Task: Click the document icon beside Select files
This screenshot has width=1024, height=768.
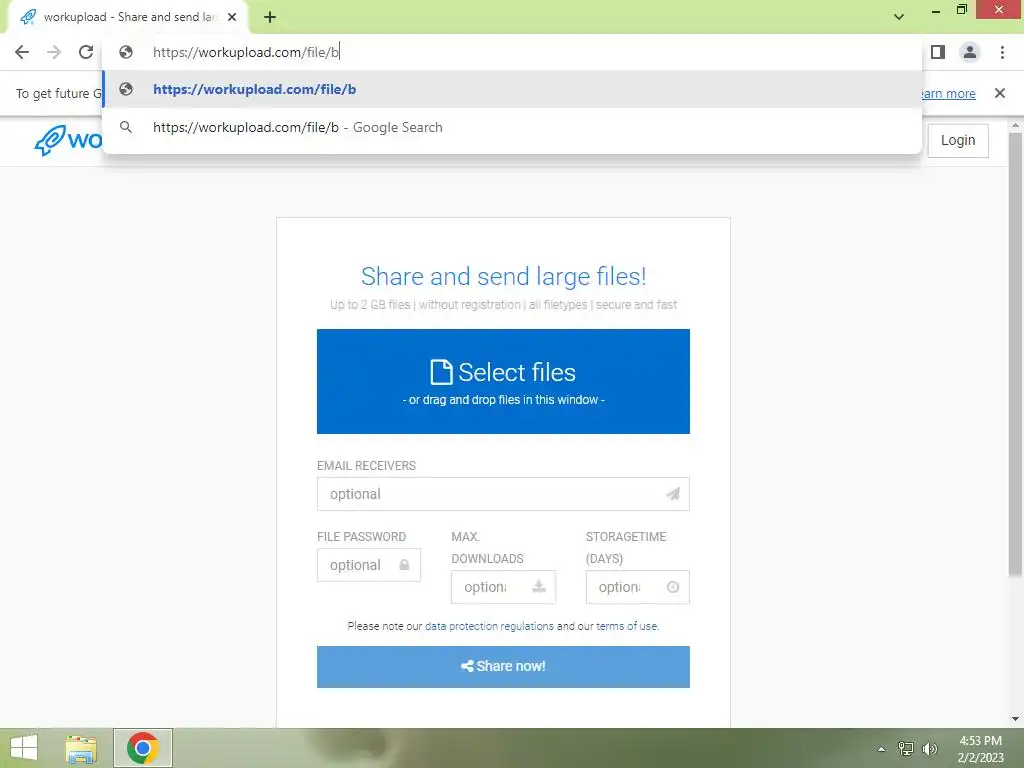Action: pyautogui.click(x=441, y=372)
